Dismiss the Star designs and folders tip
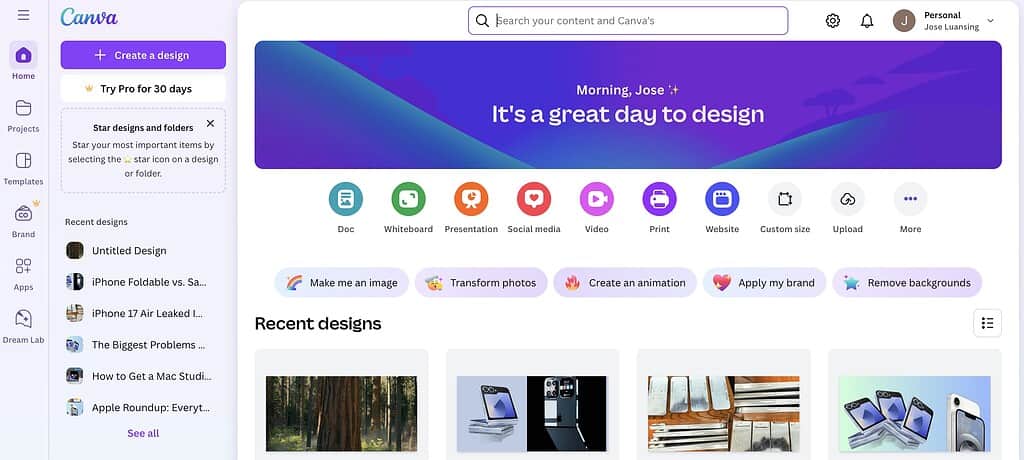This screenshot has height=460, width=1024. pyautogui.click(x=210, y=123)
